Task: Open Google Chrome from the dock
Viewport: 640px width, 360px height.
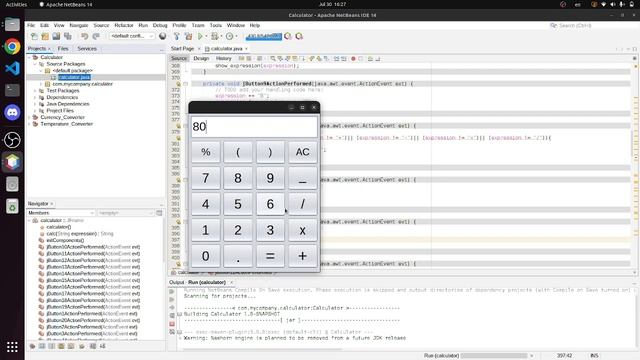Action: [12, 47]
